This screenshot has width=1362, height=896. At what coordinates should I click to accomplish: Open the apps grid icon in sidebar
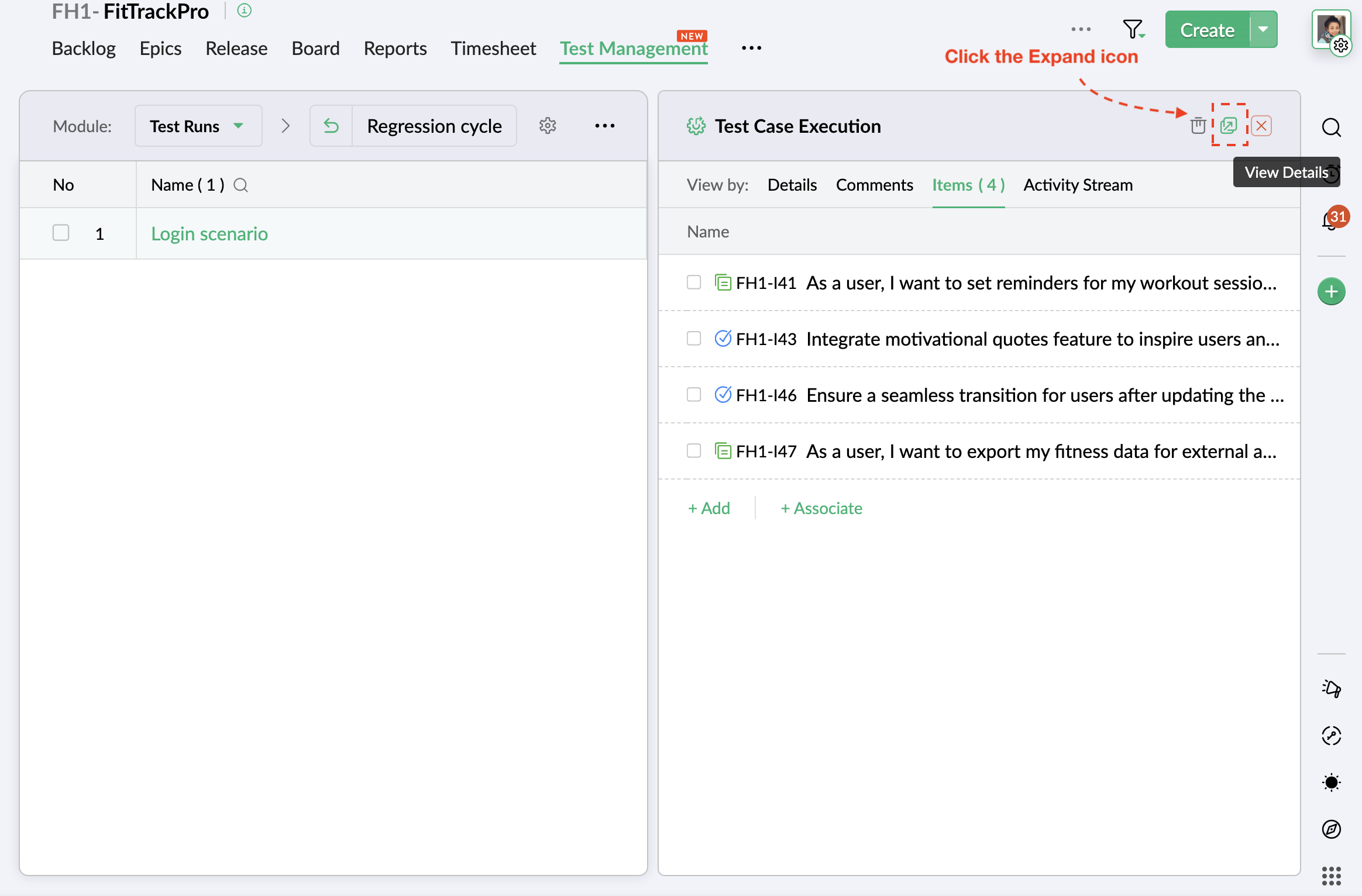coord(1331,876)
